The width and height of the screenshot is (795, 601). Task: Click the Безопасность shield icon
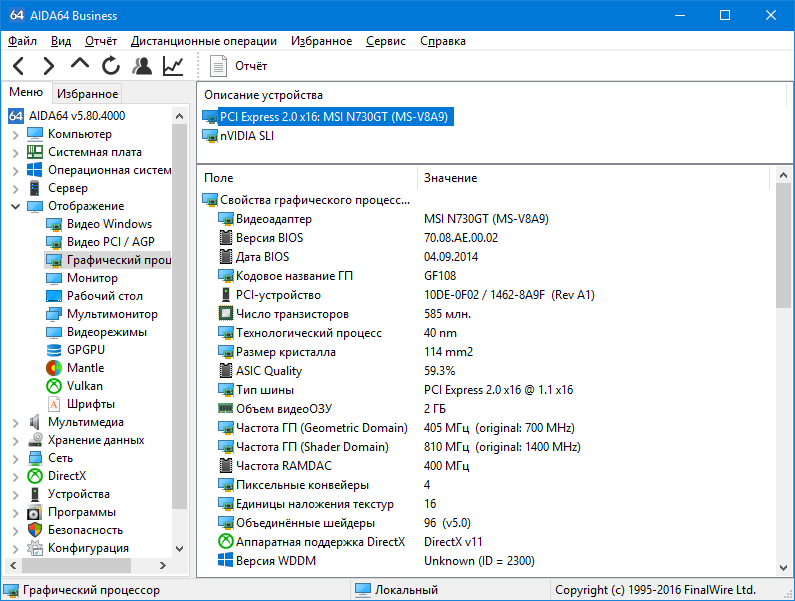pyautogui.click(x=35, y=530)
